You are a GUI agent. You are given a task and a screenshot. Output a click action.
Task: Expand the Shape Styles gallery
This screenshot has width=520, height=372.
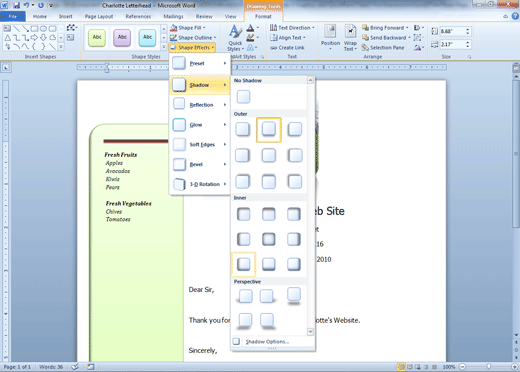pos(164,47)
